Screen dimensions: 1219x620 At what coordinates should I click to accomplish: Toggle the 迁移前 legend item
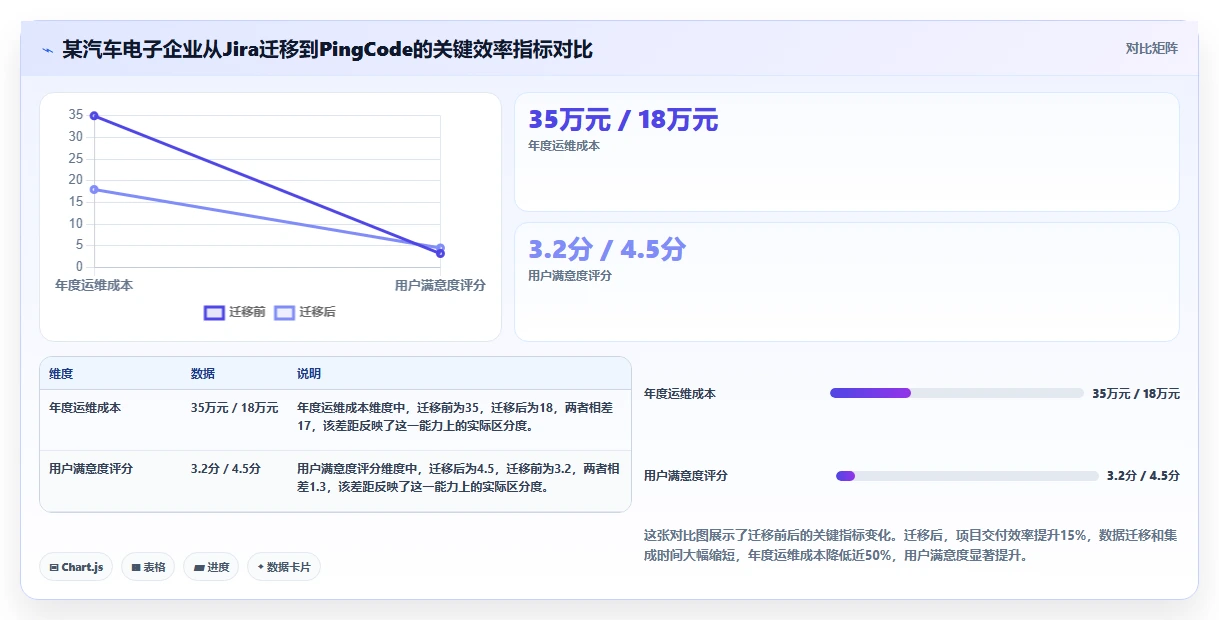click(235, 312)
